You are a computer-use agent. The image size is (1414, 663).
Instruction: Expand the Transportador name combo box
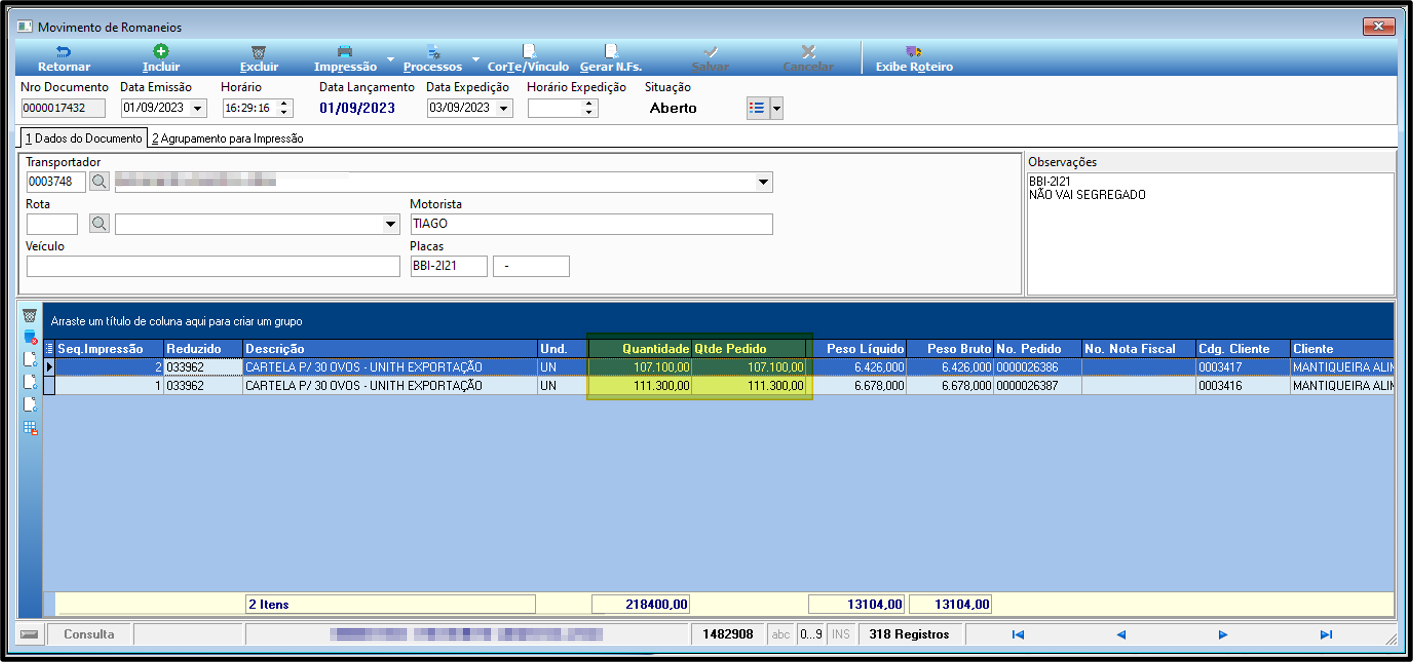(764, 182)
